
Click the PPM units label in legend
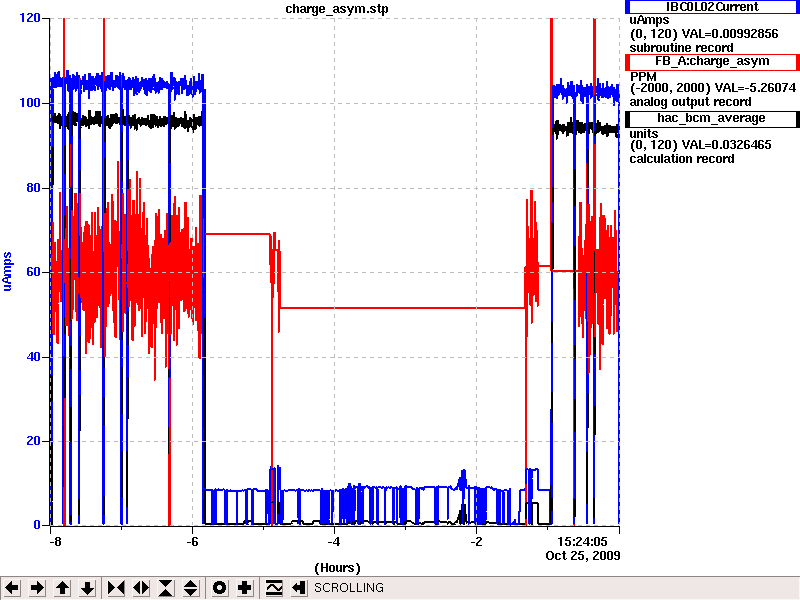click(x=643, y=77)
